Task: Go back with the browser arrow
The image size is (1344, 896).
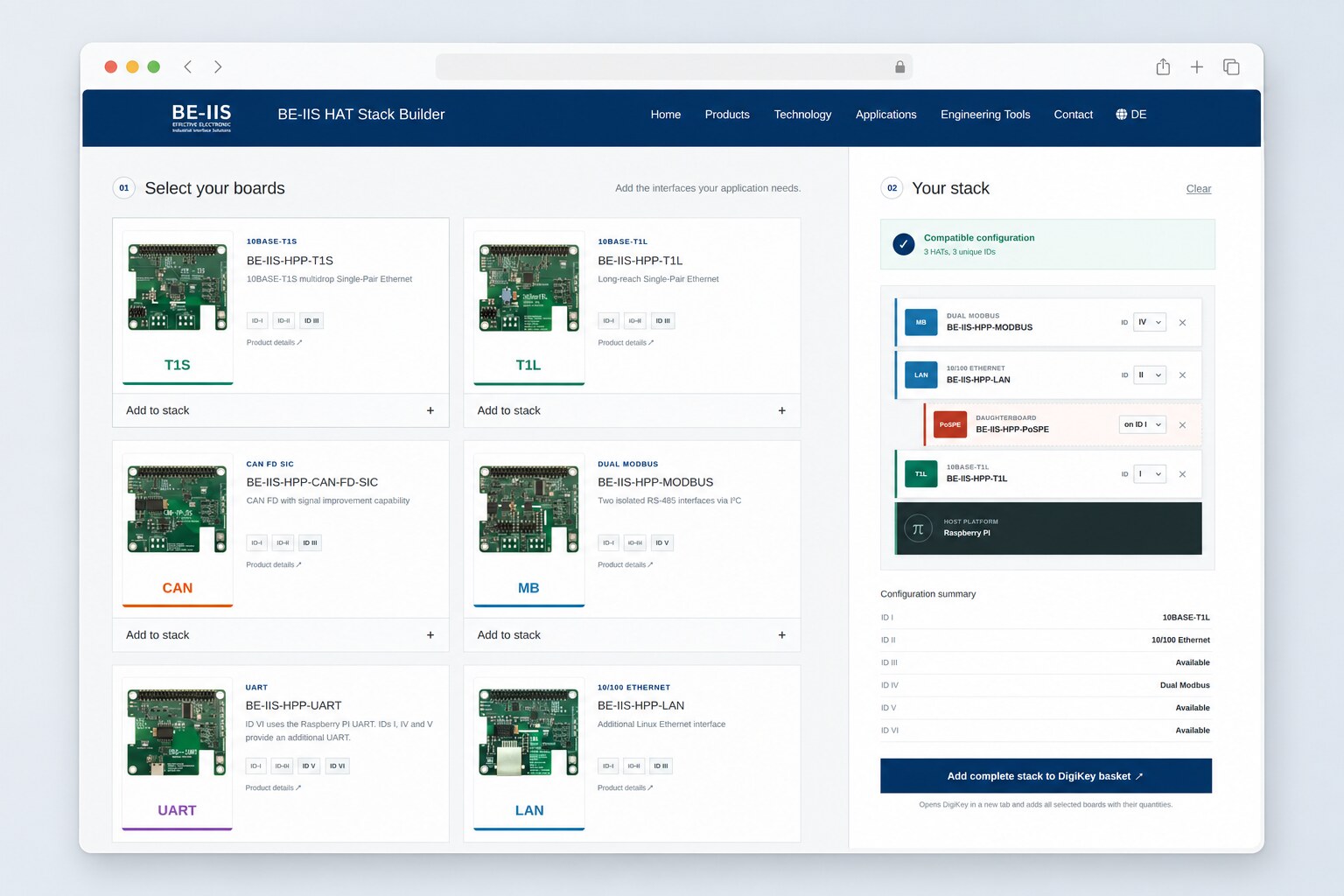Action: (x=187, y=66)
